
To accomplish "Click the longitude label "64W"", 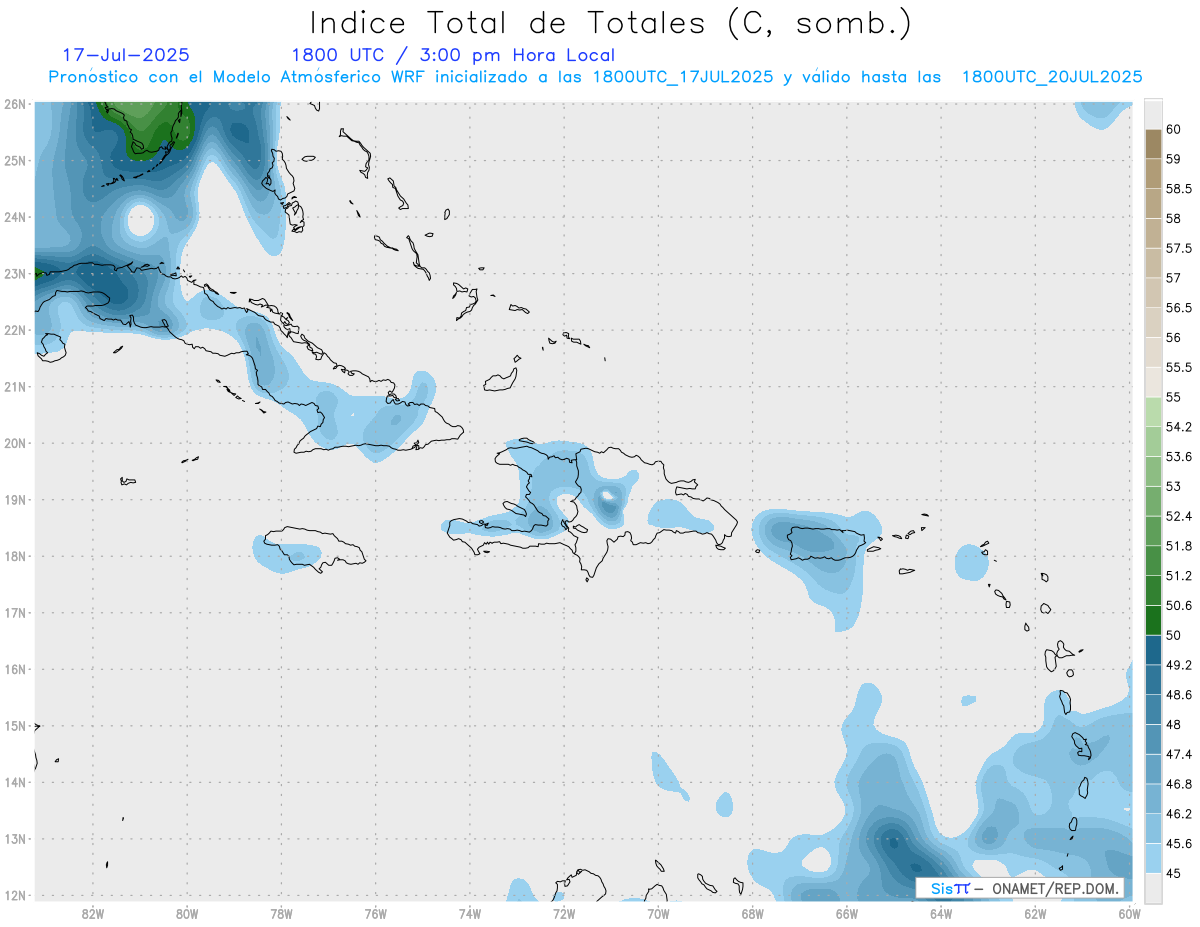I will pyautogui.click(x=941, y=913).
